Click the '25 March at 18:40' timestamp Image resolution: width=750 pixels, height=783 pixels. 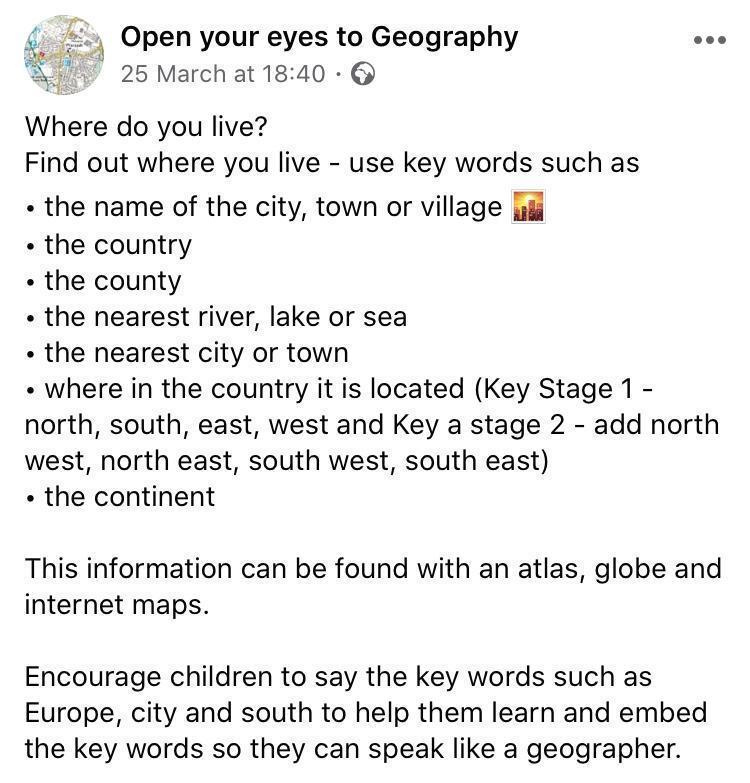tap(223, 74)
